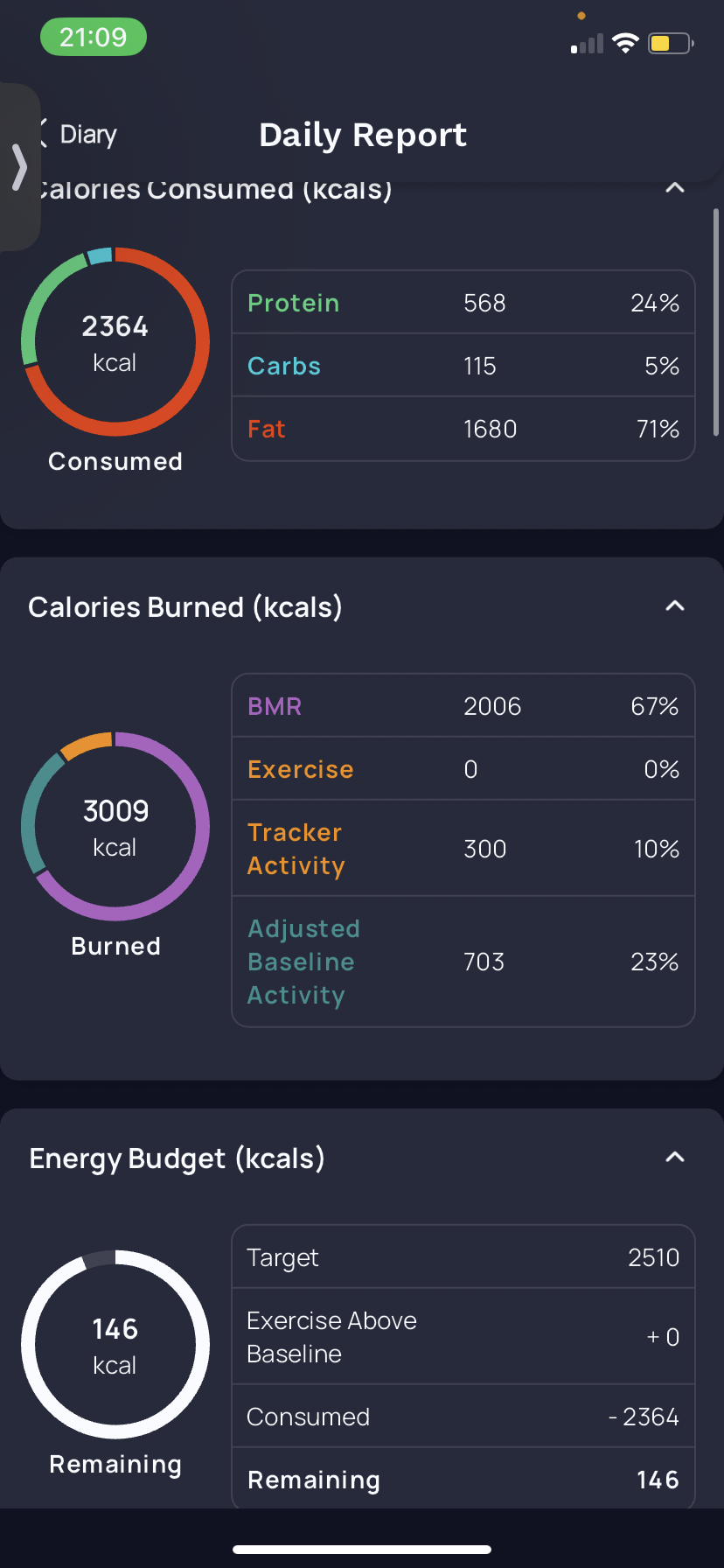Collapse the Calories Burned section chevron
Viewport: 724px width, 1568px height.
tap(674, 606)
